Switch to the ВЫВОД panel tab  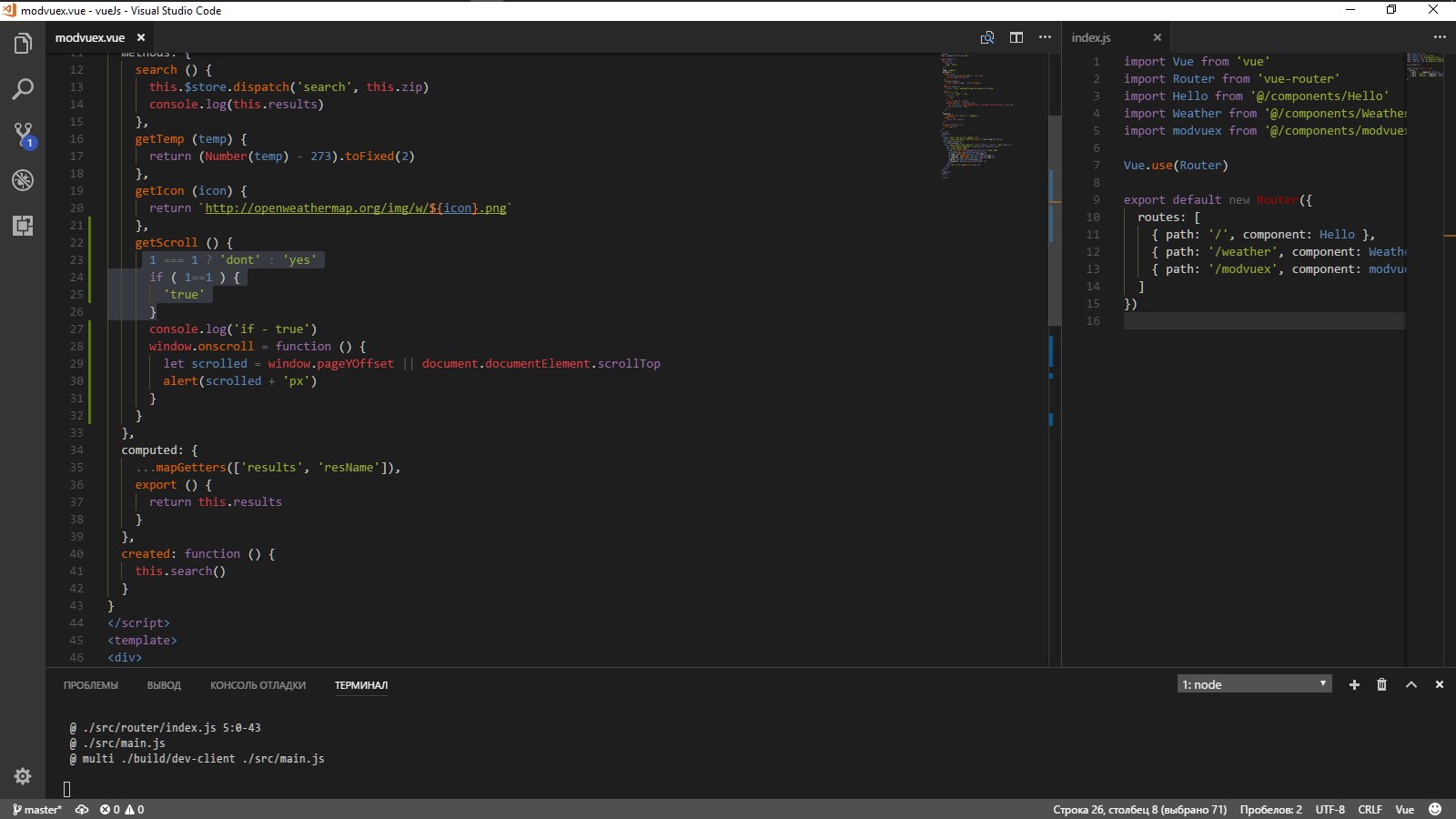(164, 685)
